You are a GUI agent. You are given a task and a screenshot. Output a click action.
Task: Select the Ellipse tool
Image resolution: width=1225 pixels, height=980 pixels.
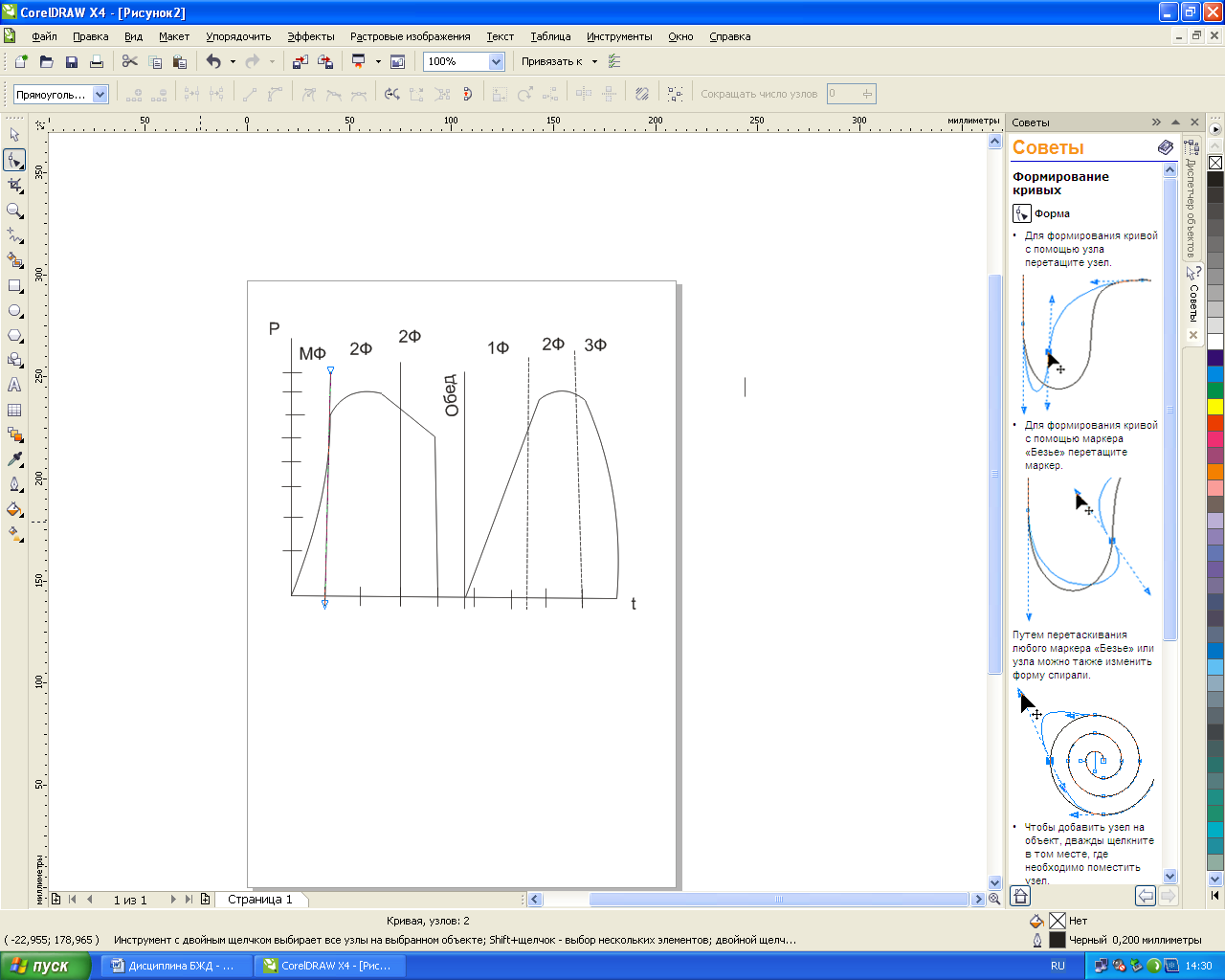click(14, 311)
